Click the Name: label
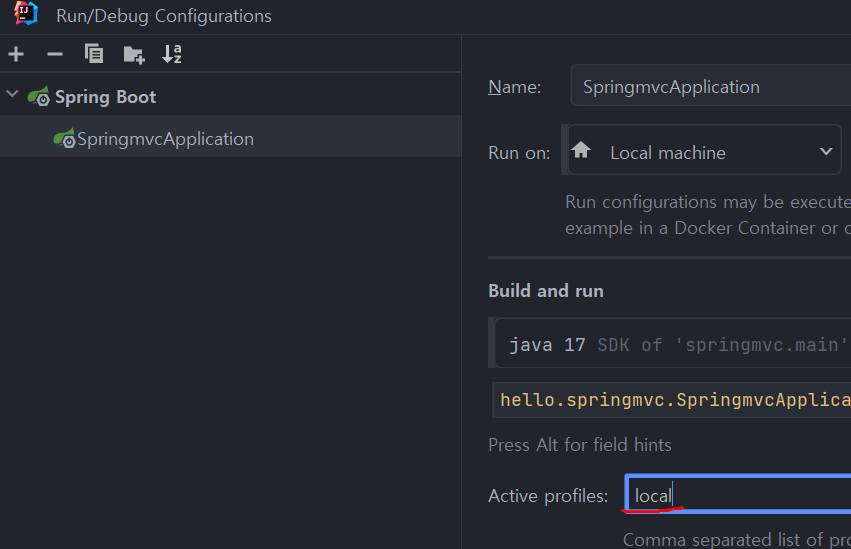The width and height of the screenshot is (851, 549). pos(515,87)
